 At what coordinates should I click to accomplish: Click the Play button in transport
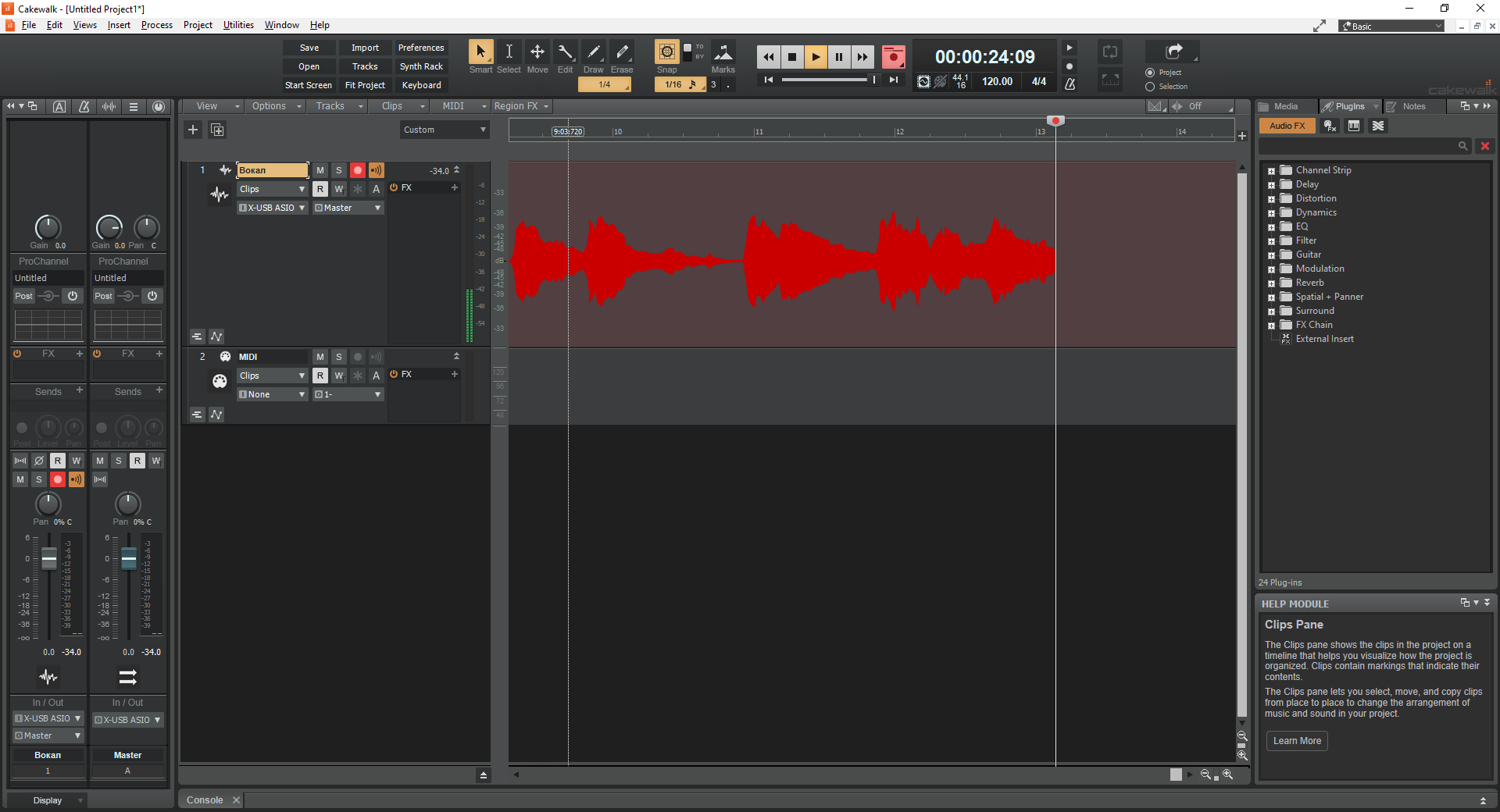815,56
